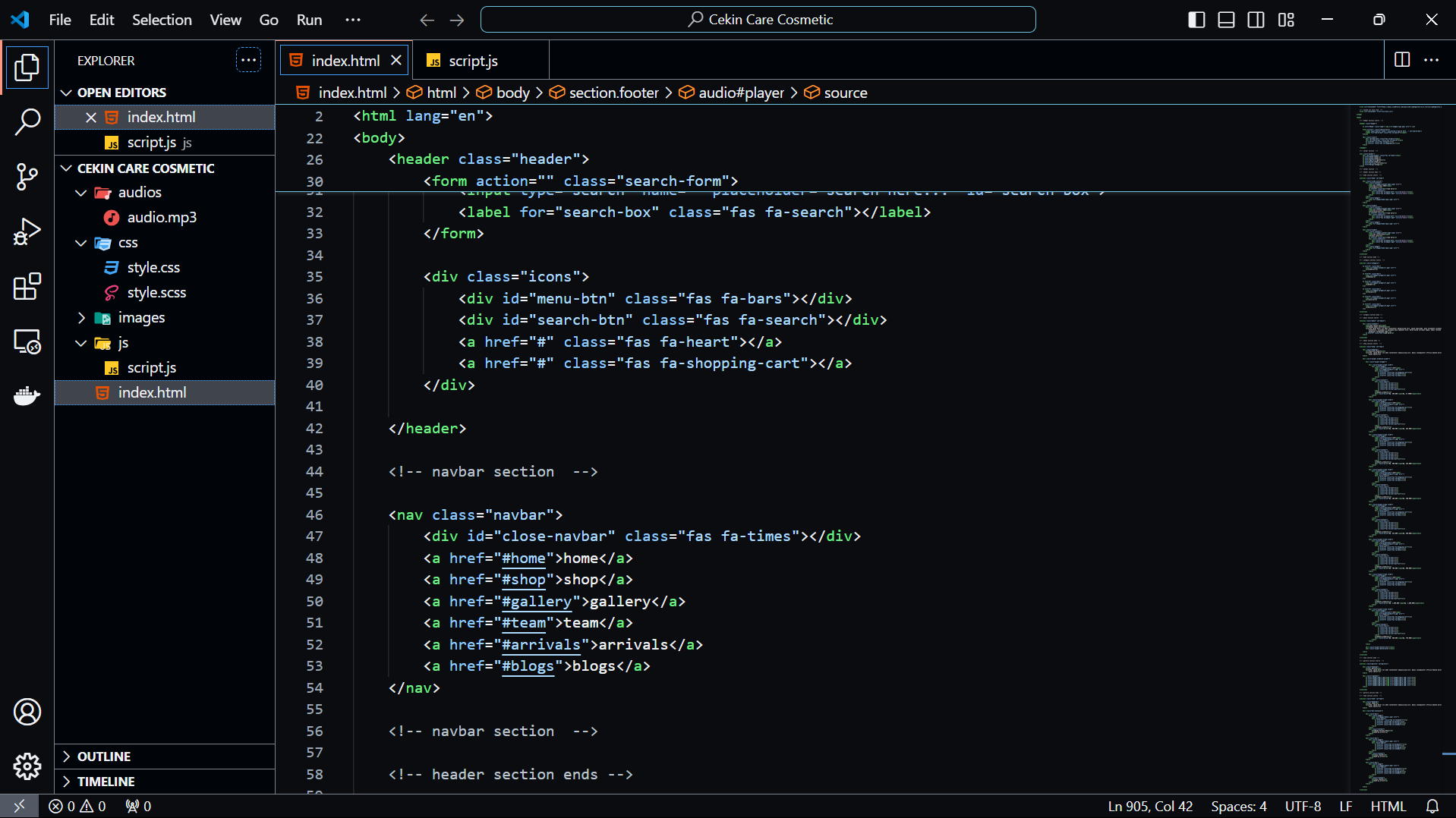
Task: Change indentation via Spaces: 4
Action: click(x=1239, y=806)
